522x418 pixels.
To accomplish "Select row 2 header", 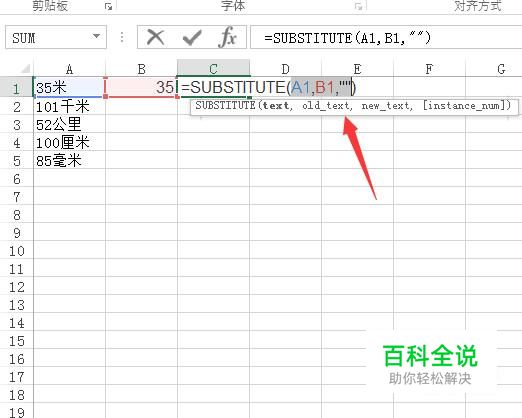I will coord(16,107).
